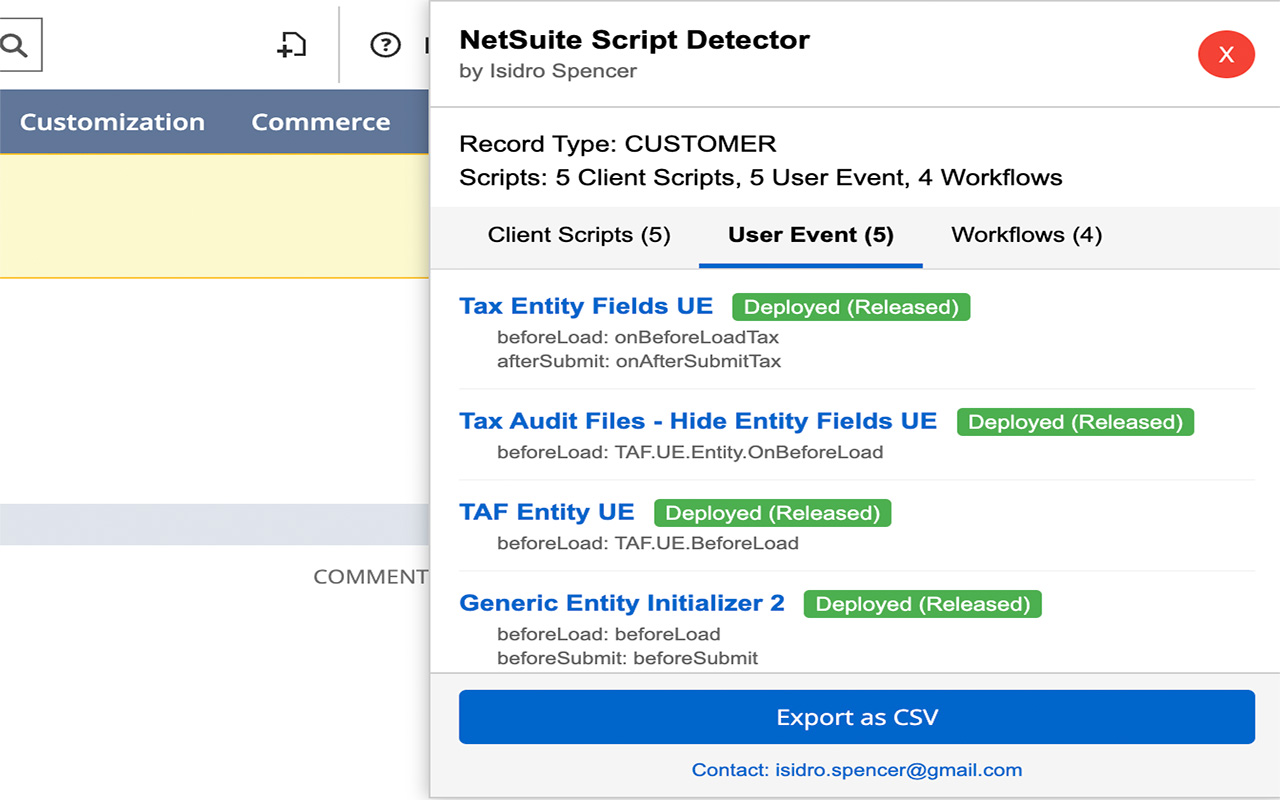
Task: Click the 'by Isidro Spencer' byline
Action: click(548, 71)
